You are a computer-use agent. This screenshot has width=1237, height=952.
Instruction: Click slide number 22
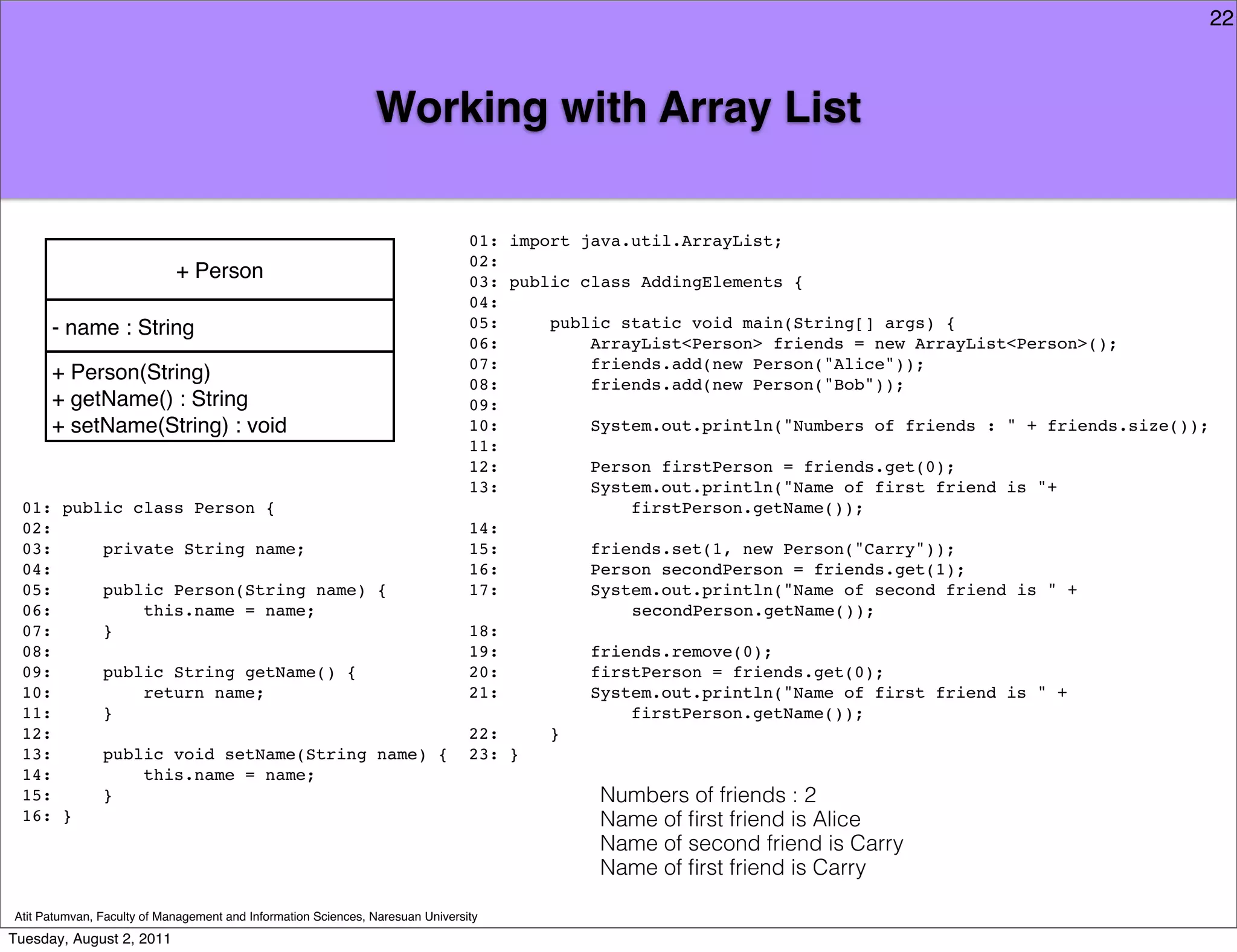tap(1221, 19)
